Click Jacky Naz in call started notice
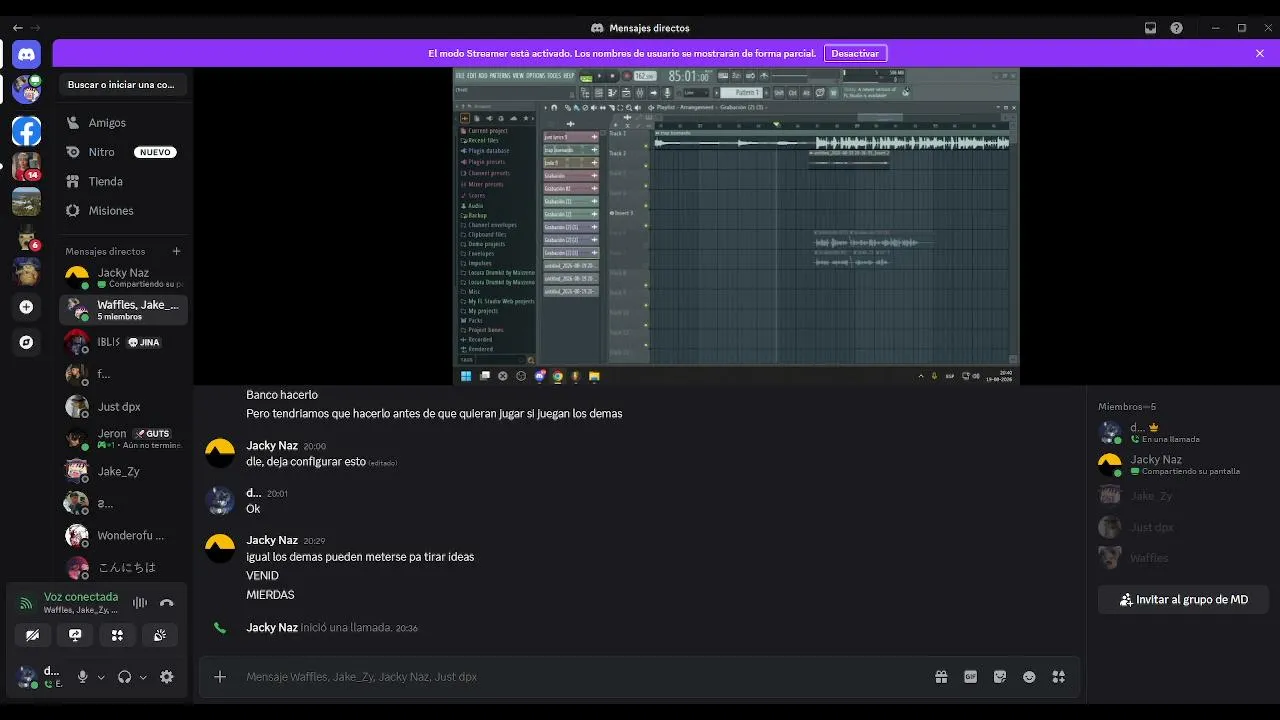 point(272,627)
